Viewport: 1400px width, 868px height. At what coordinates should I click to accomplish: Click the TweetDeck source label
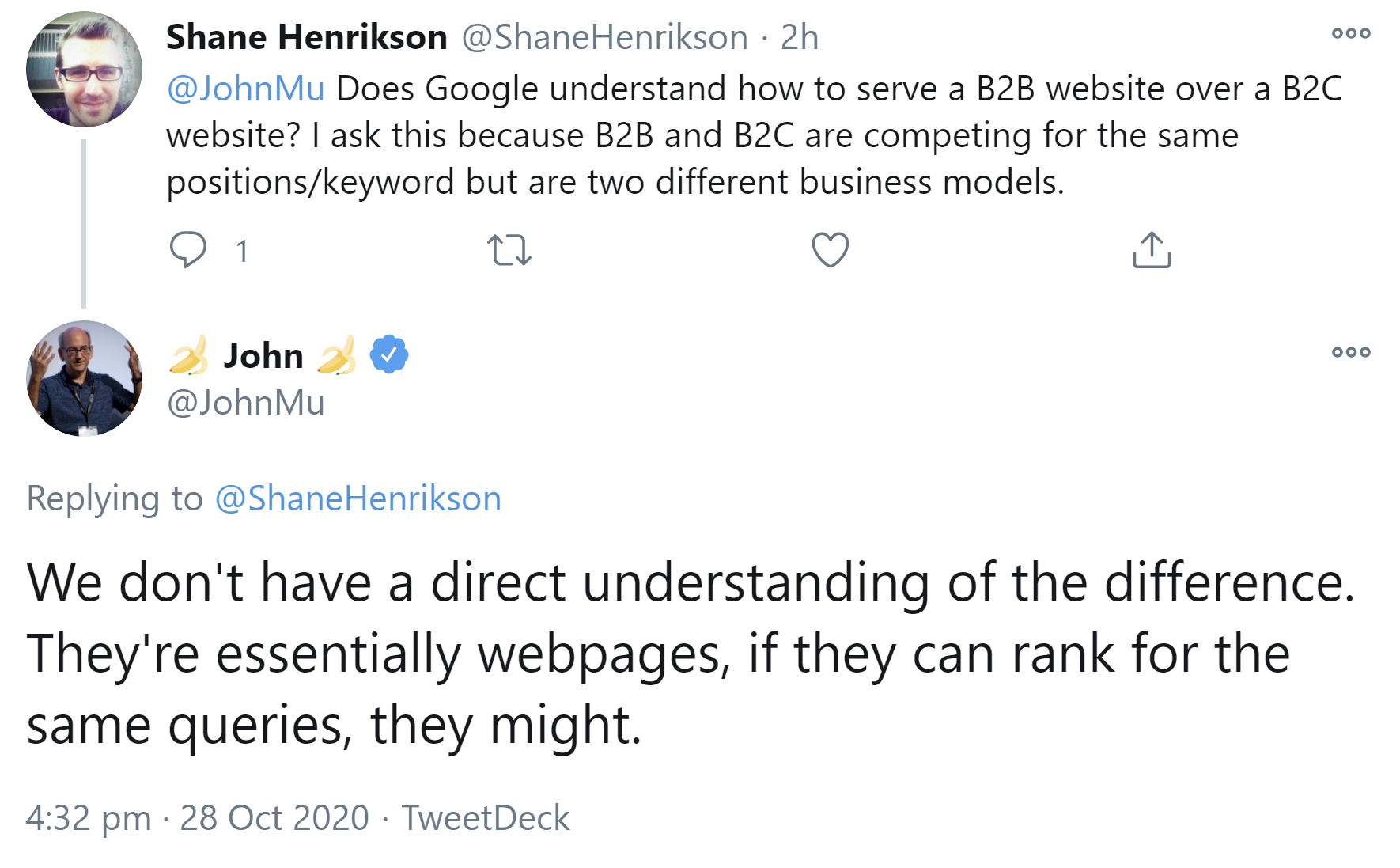pyautogui.click(x=485, y=819)
